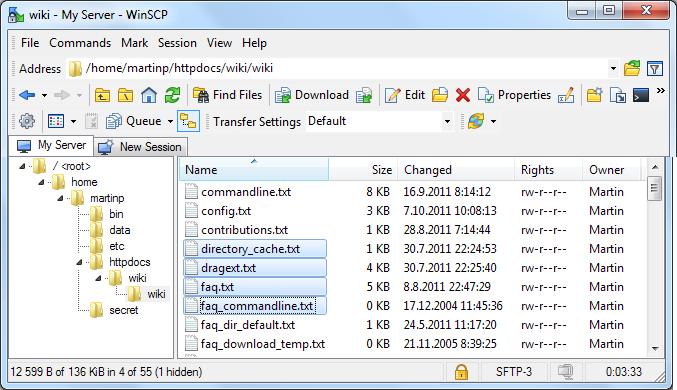
Task: Collapse the martinp folder node
Action: 60,198
